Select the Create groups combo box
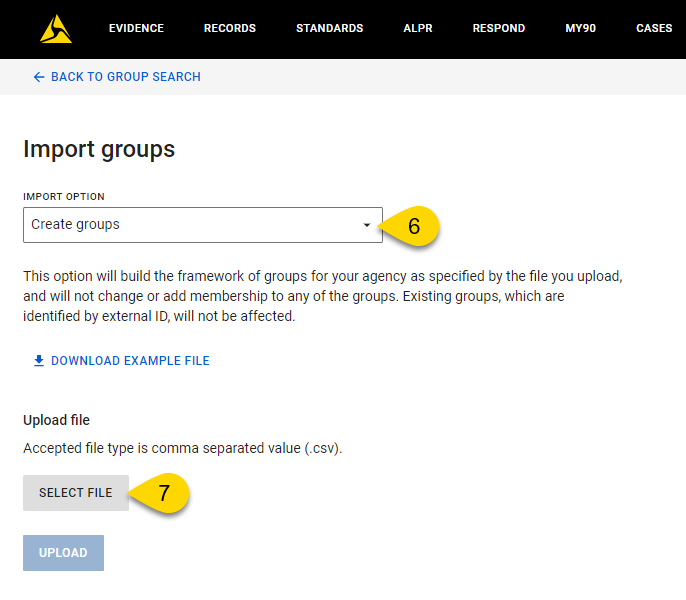 coord(203,225)
